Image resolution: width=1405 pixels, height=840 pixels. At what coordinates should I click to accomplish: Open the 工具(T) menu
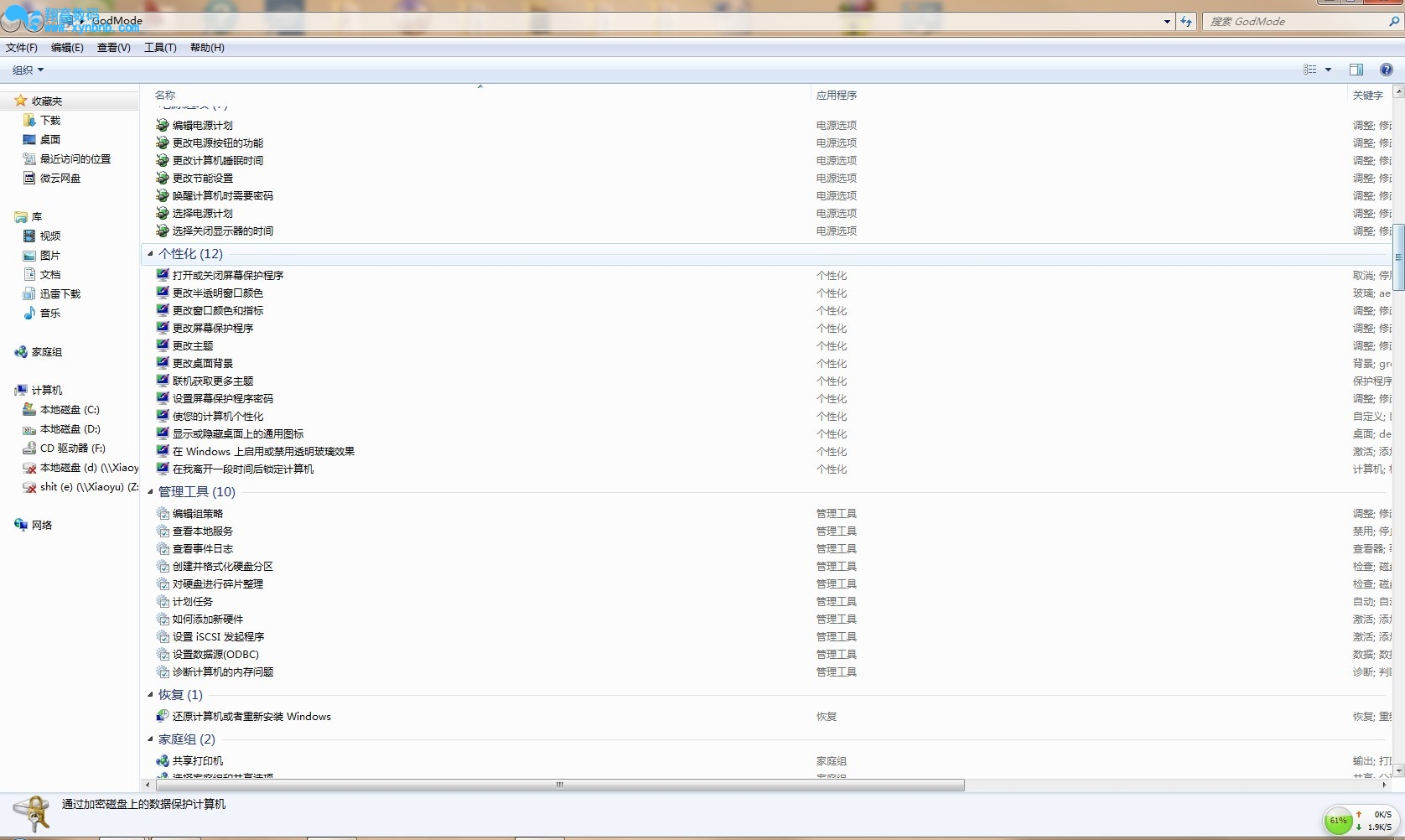160,48
